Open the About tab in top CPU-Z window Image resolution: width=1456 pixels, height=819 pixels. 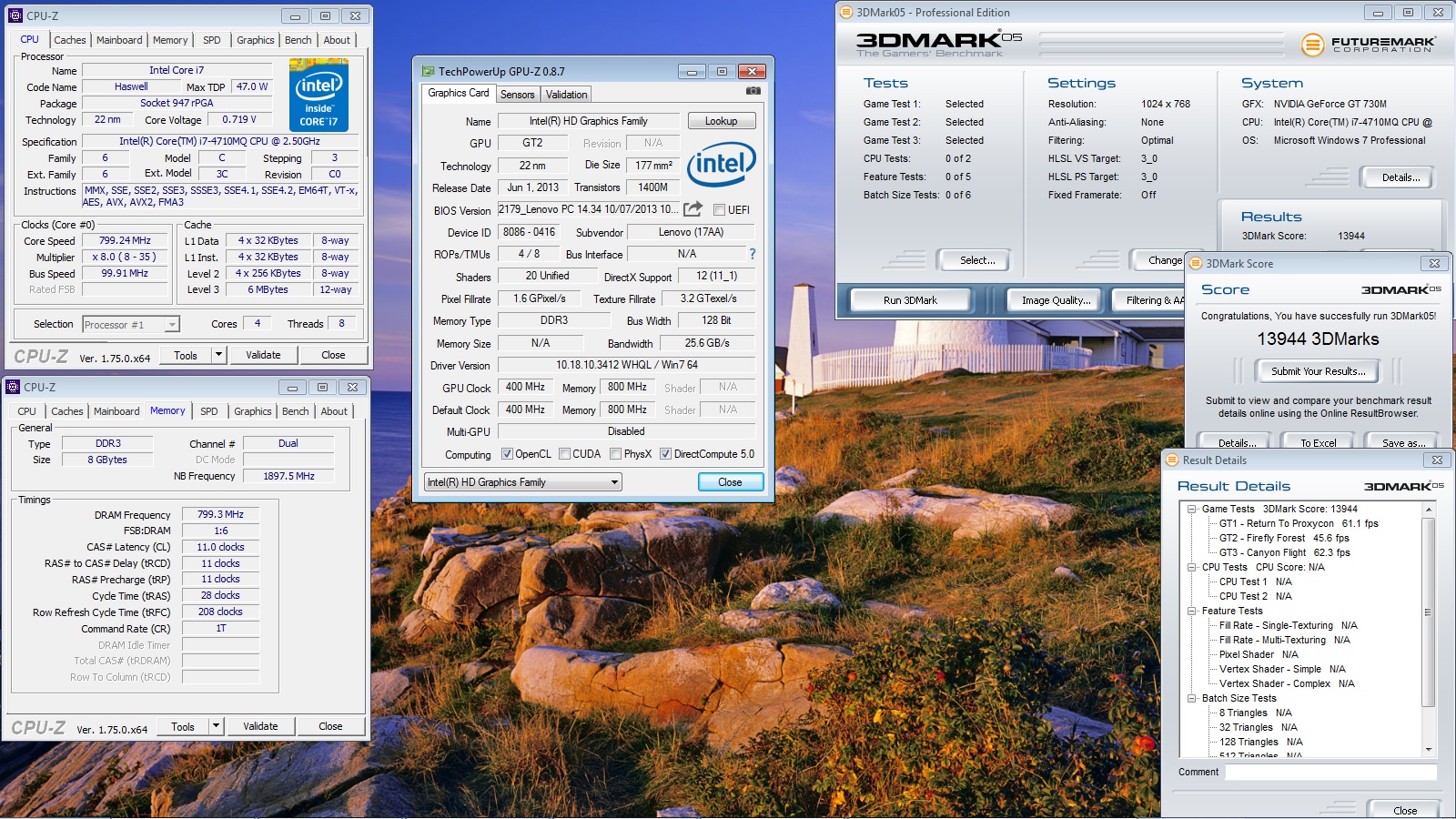pos(337,40)
